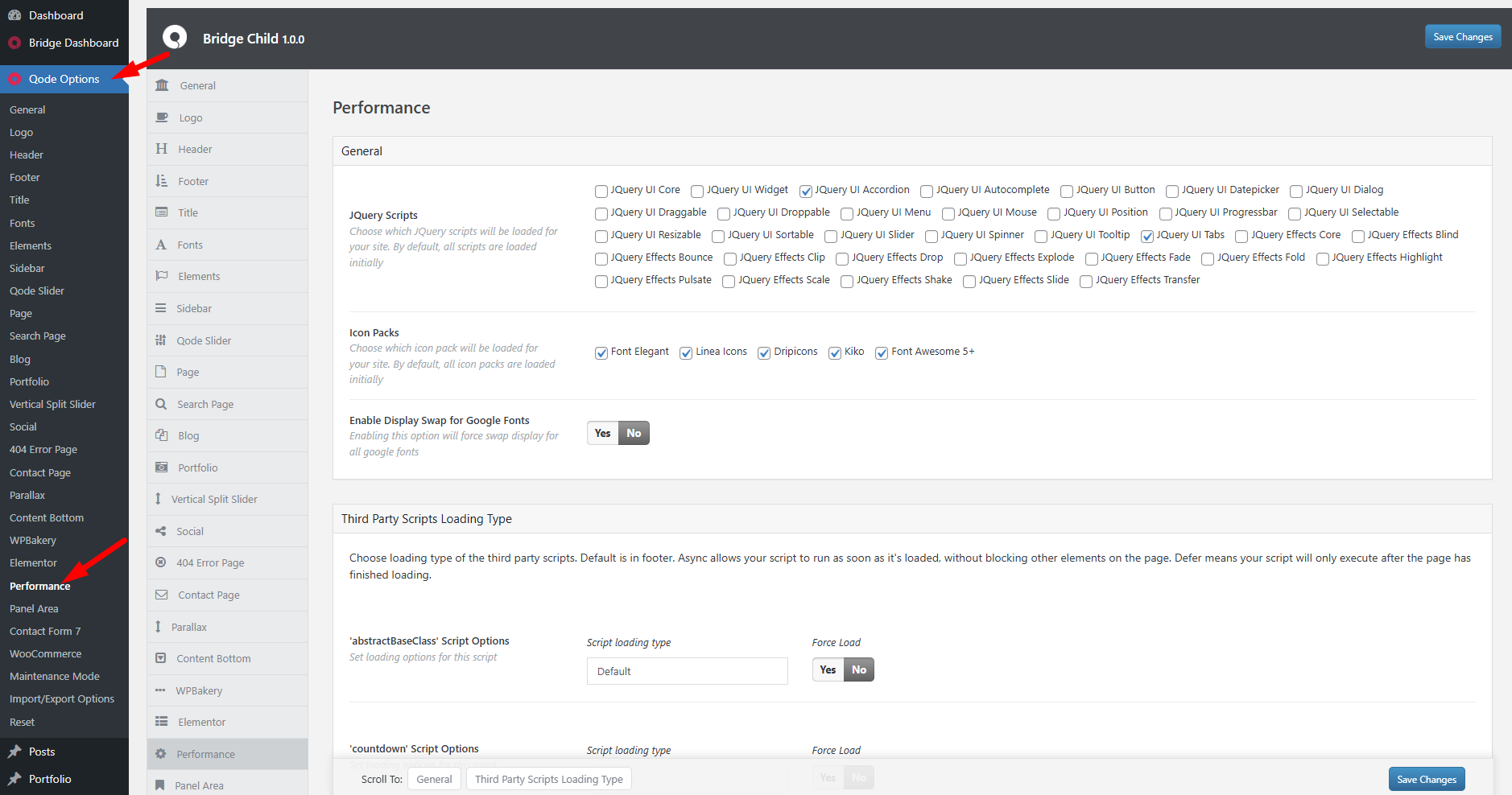Check the JQuery Effects Transfer checkbox
The width and height of the screenshot is (1512, 795).
pyautogui.click(x=1086, y=281)
